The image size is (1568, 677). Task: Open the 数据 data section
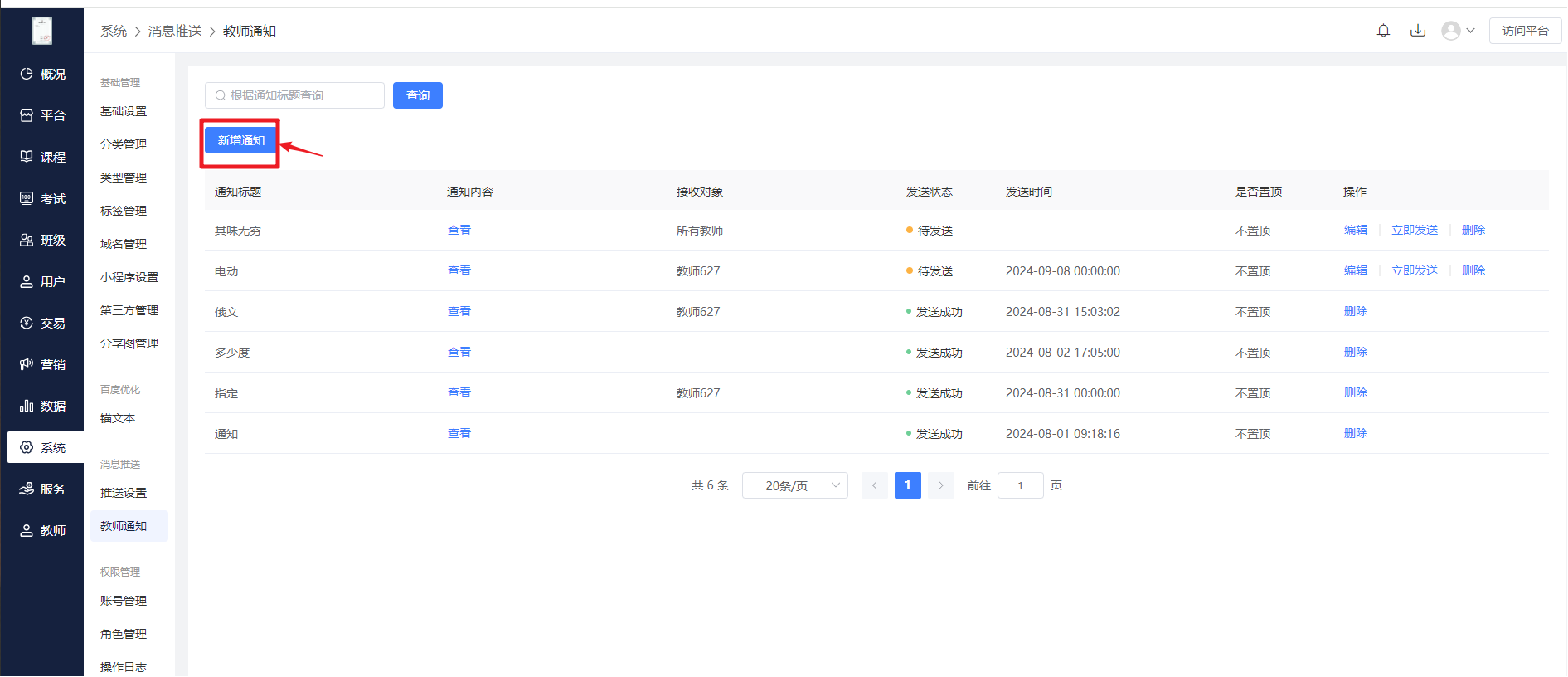(42, 406)
